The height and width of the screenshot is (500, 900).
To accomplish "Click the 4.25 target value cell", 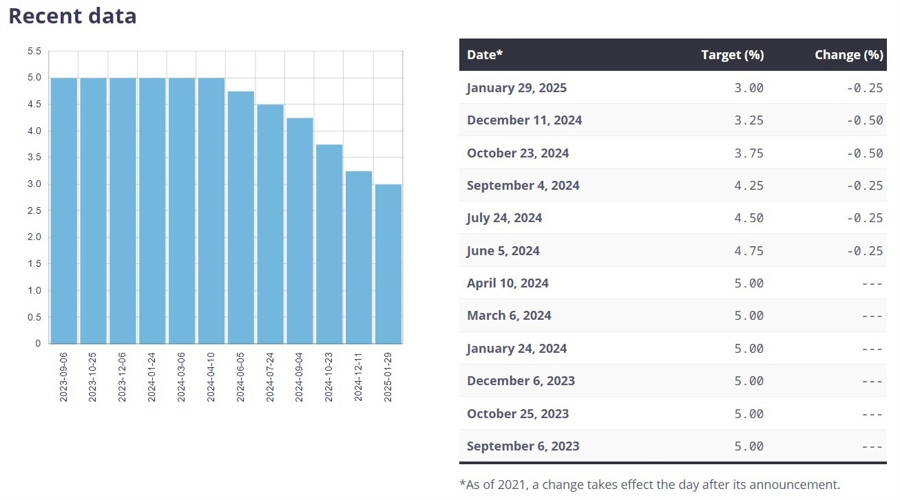I will click(x=748, y=186).
